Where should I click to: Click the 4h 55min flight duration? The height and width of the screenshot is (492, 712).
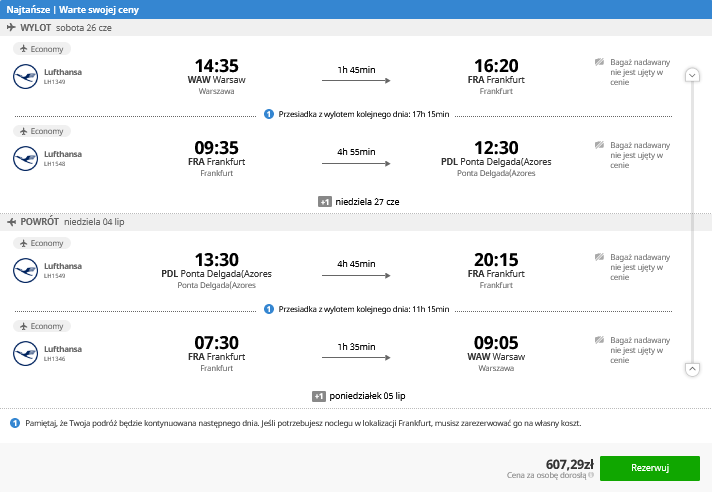pos(356,152)
